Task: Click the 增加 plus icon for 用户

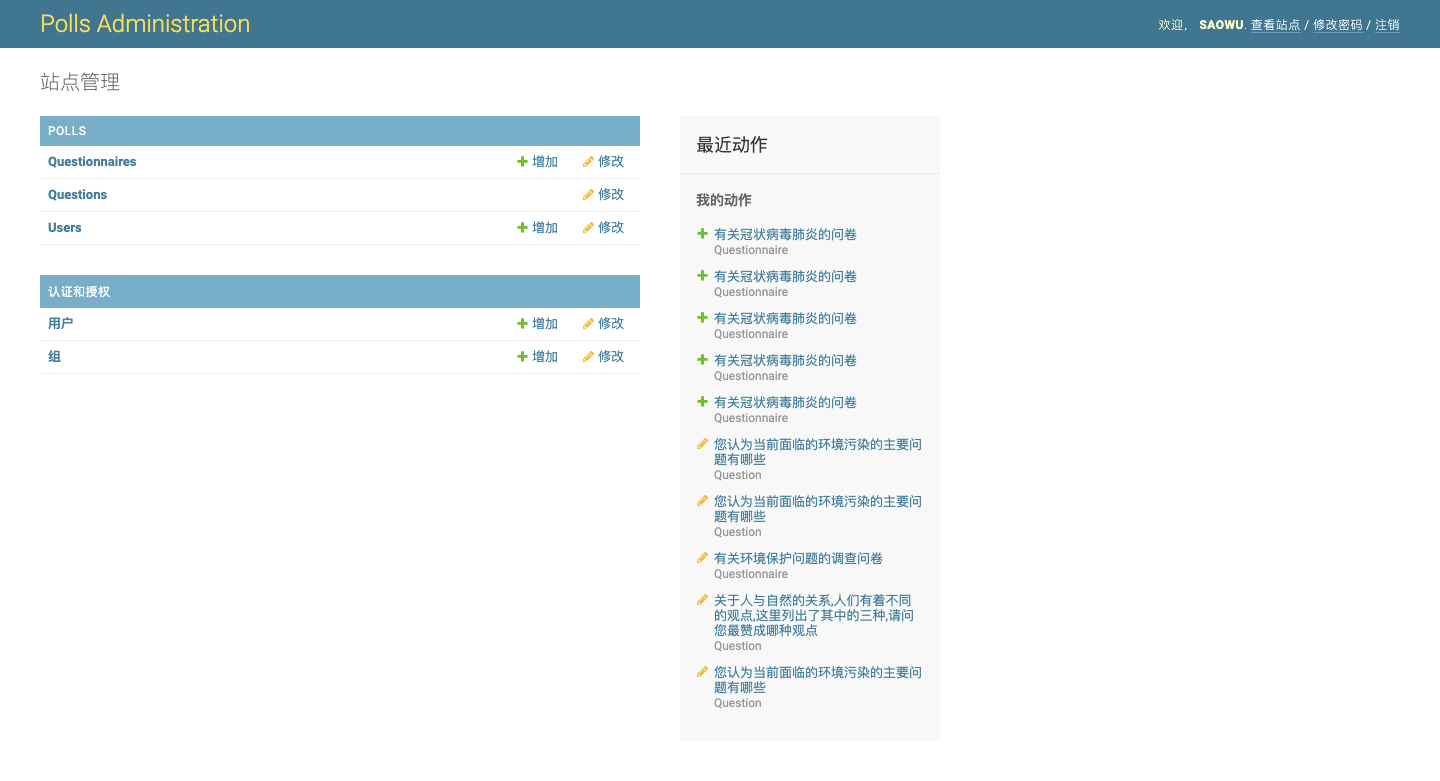Action: (x=521, y=323)
